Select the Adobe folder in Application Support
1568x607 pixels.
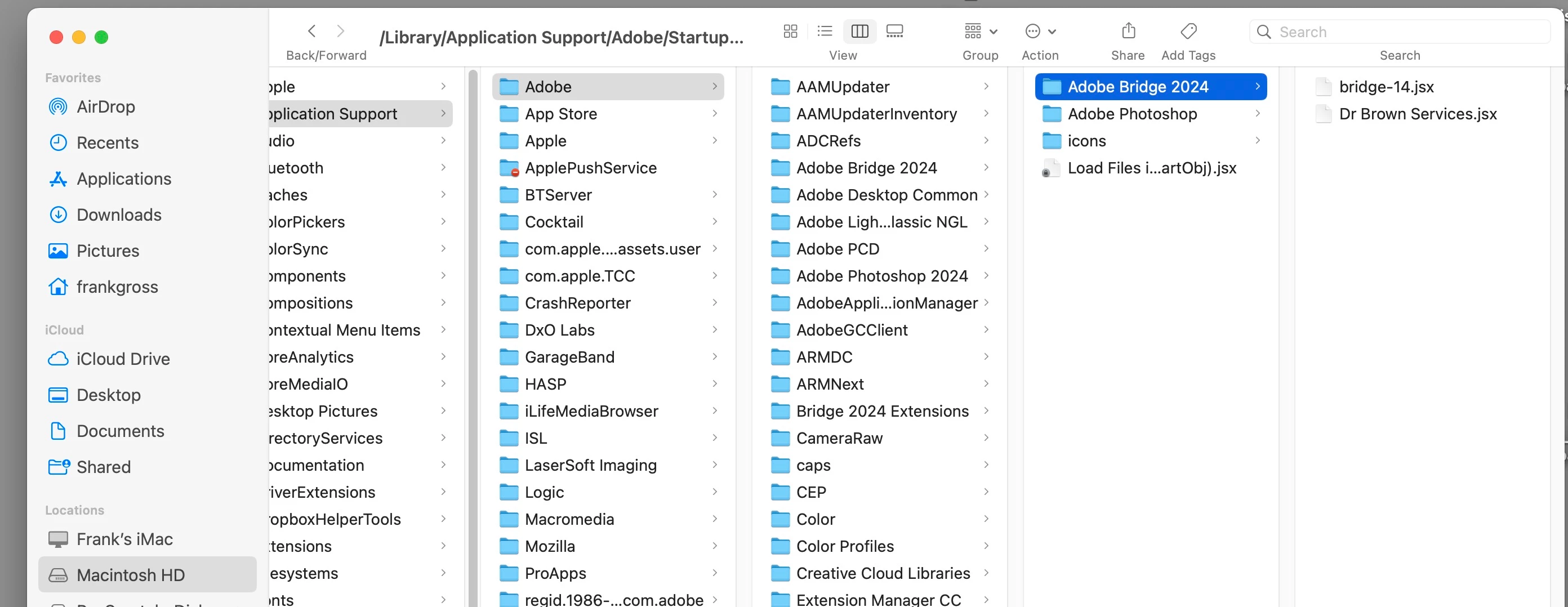coord(608,87)
